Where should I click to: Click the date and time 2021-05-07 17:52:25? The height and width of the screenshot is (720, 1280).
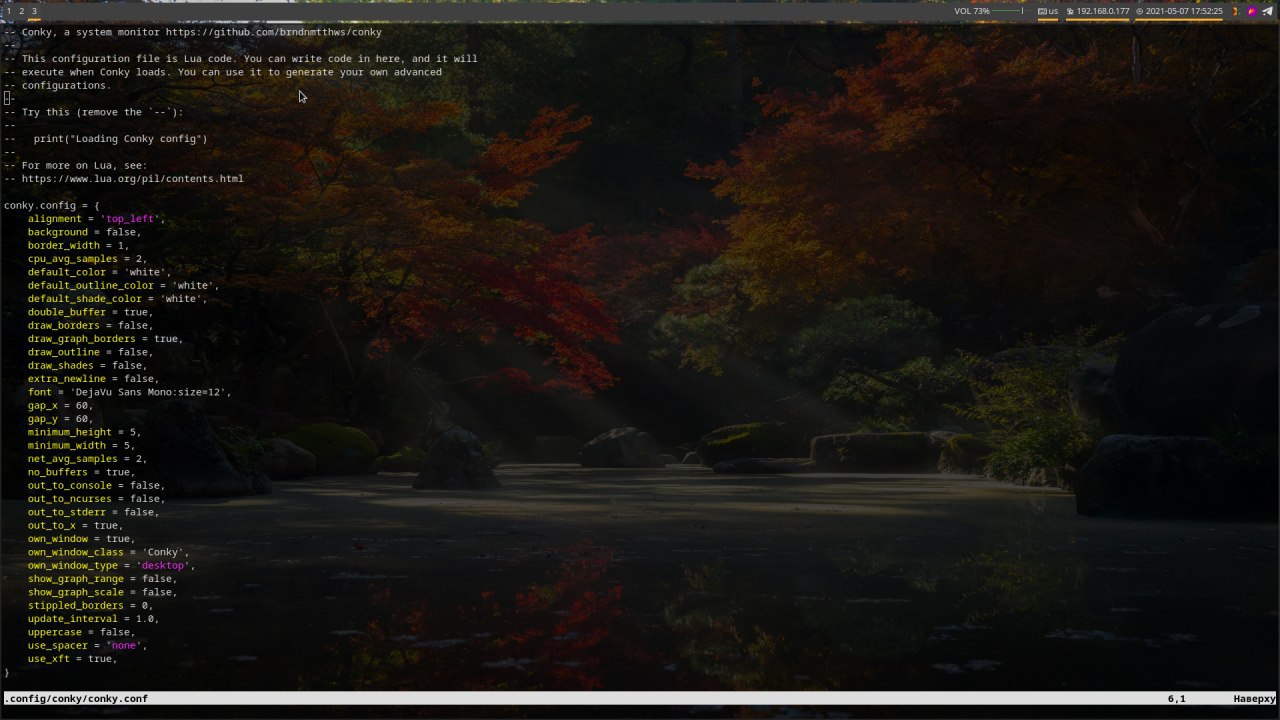(x=1184, y=11)
